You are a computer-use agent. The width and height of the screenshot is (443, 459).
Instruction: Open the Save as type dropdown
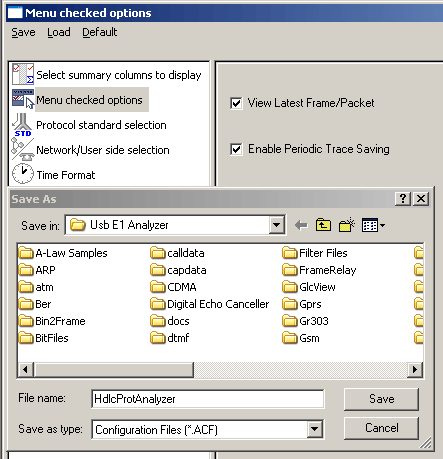click(x=314, y=429)
